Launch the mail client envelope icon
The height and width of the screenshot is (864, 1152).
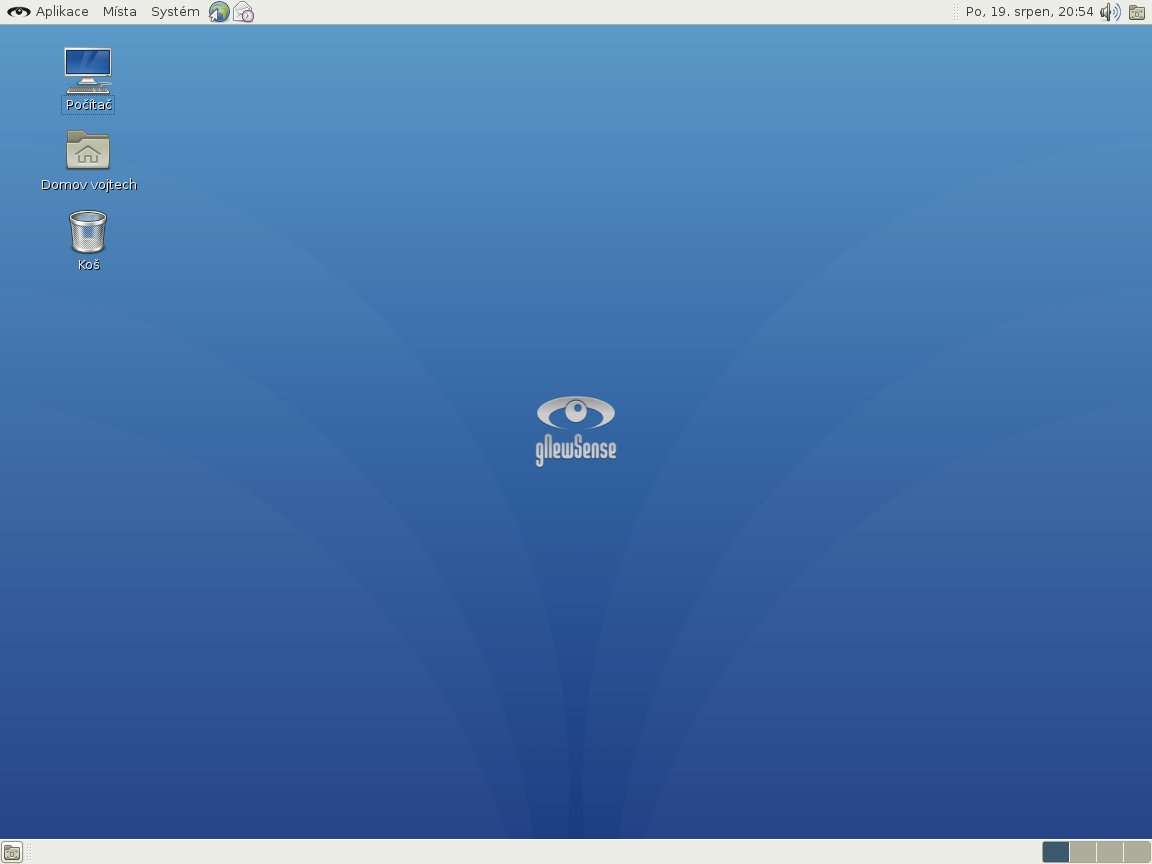tap(243, 12)
